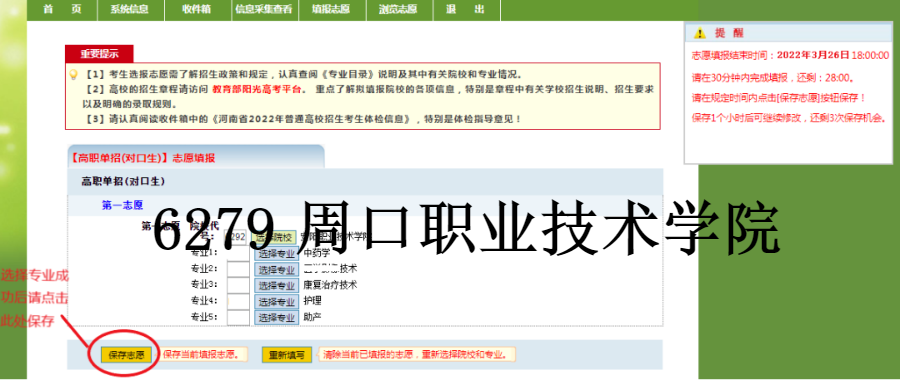Click the 专业5: label
Image resolution: width=900 pixels, height=380 pixels.
tap(204, 317)
